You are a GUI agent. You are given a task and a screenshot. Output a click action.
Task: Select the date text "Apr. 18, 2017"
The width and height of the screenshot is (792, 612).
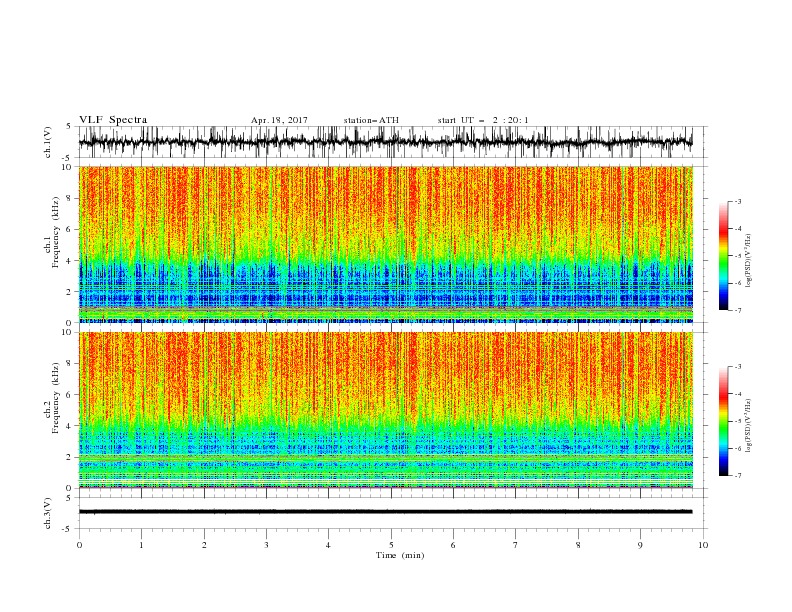[x=279, y=120]
